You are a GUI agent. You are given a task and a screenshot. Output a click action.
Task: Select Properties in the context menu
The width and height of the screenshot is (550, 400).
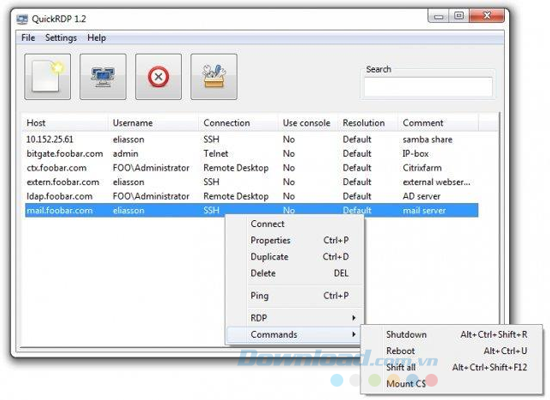(270, 240)
